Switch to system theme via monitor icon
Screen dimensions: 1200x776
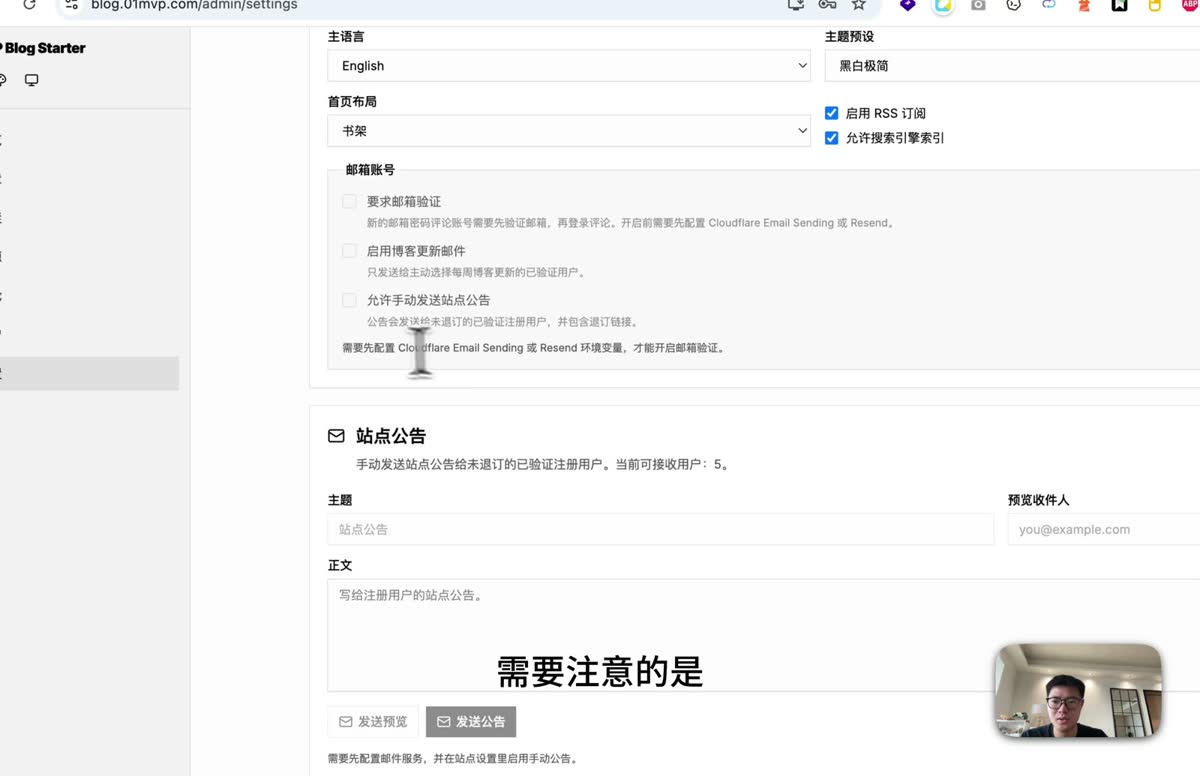click(32, 80)
